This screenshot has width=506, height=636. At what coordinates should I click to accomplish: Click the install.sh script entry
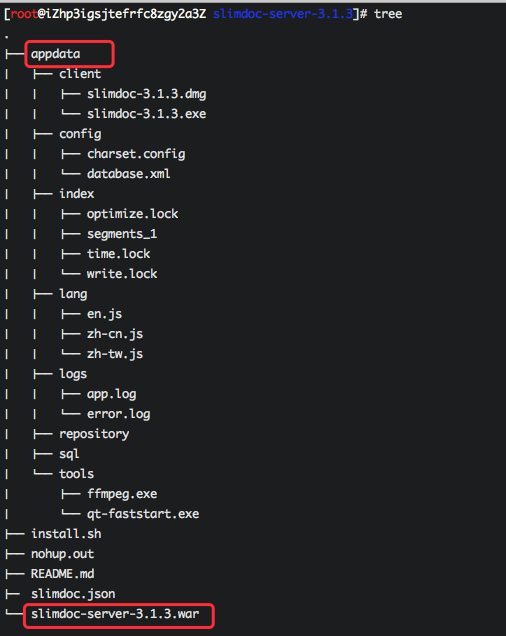[66, 534]
